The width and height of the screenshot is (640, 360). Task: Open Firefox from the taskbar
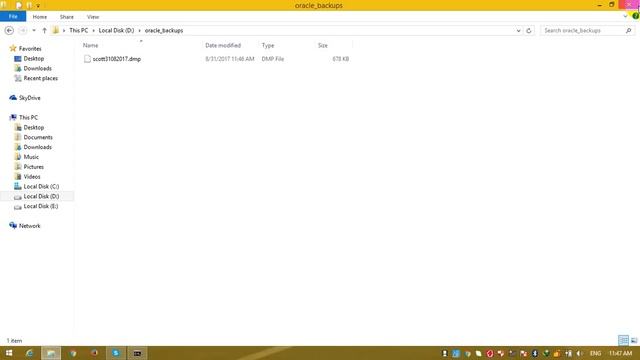tap(94, 353)
